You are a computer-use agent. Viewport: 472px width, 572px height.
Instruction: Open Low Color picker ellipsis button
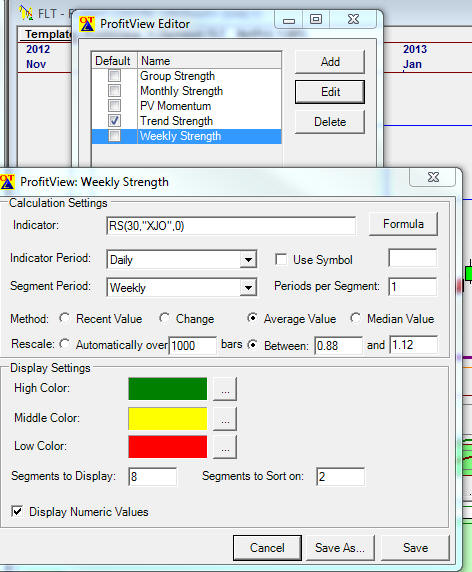225,447
